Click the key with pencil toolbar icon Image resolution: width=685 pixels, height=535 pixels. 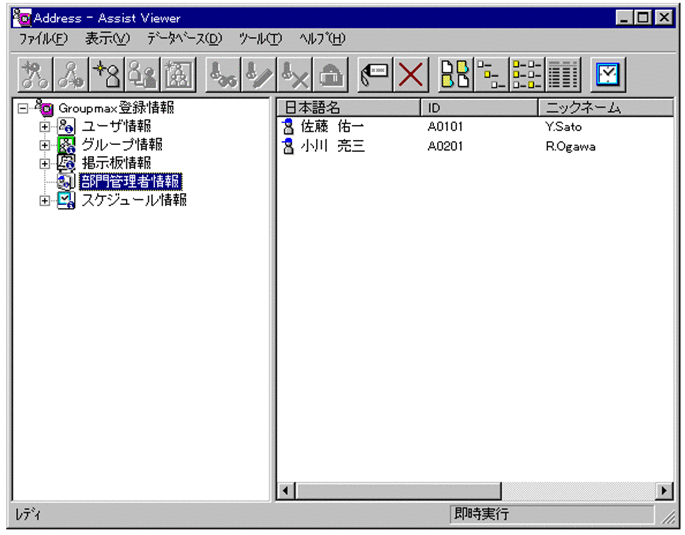[259, 75]
